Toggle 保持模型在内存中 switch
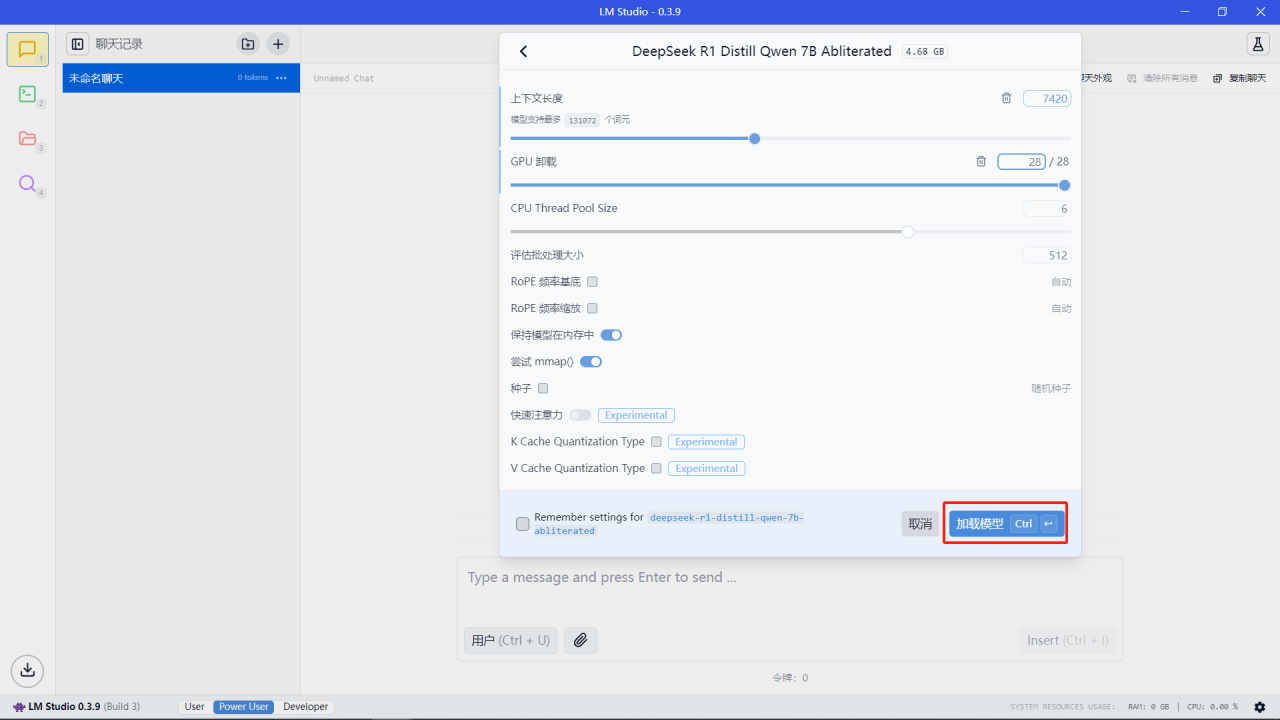The width and height of the screenshot is (1280, 720). [611, 335]
